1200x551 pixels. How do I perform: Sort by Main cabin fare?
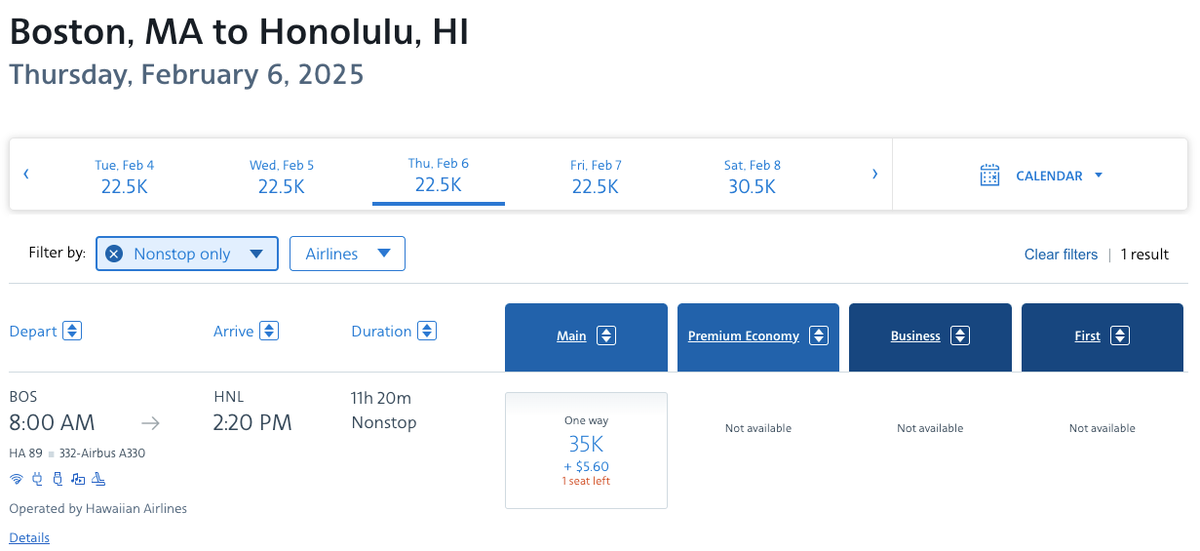pos(606,337)
